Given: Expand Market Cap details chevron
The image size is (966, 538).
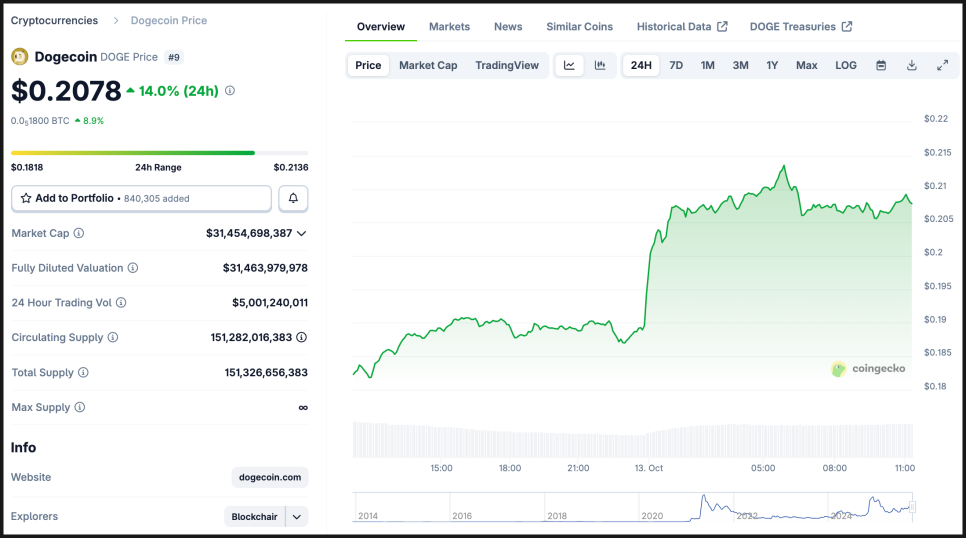Looking at the screenshot, I should (x=302, y=233).
